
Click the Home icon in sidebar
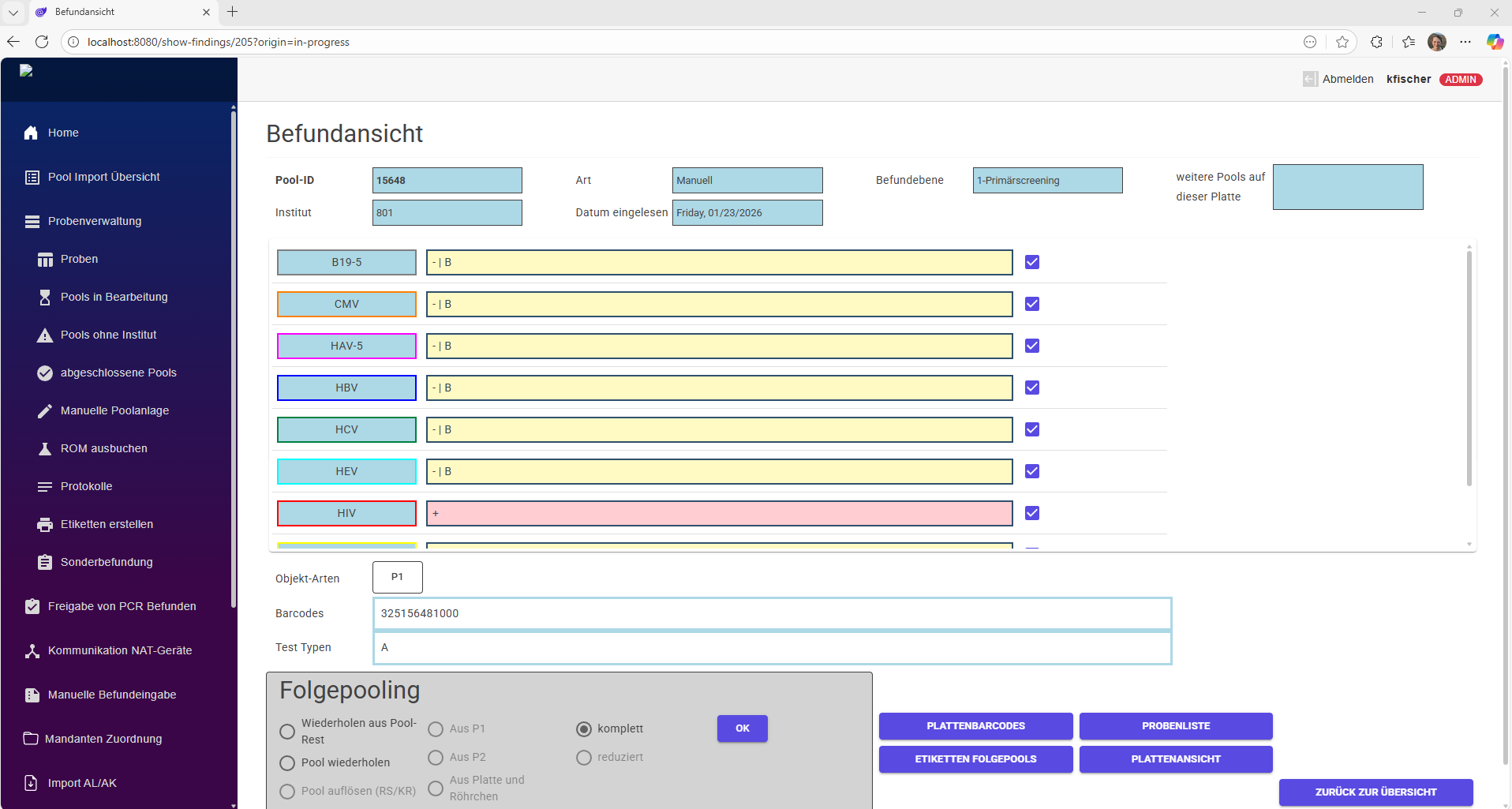[31, 133]
